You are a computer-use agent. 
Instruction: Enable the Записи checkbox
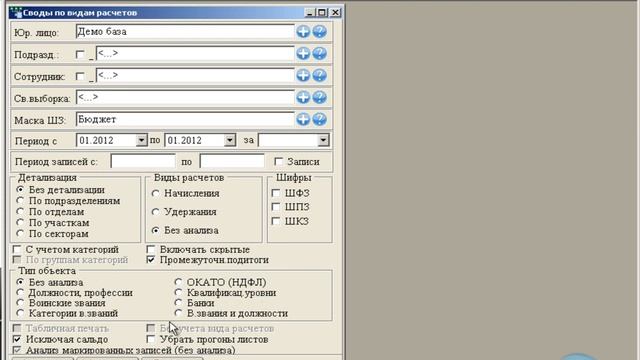tap(278, 162)
